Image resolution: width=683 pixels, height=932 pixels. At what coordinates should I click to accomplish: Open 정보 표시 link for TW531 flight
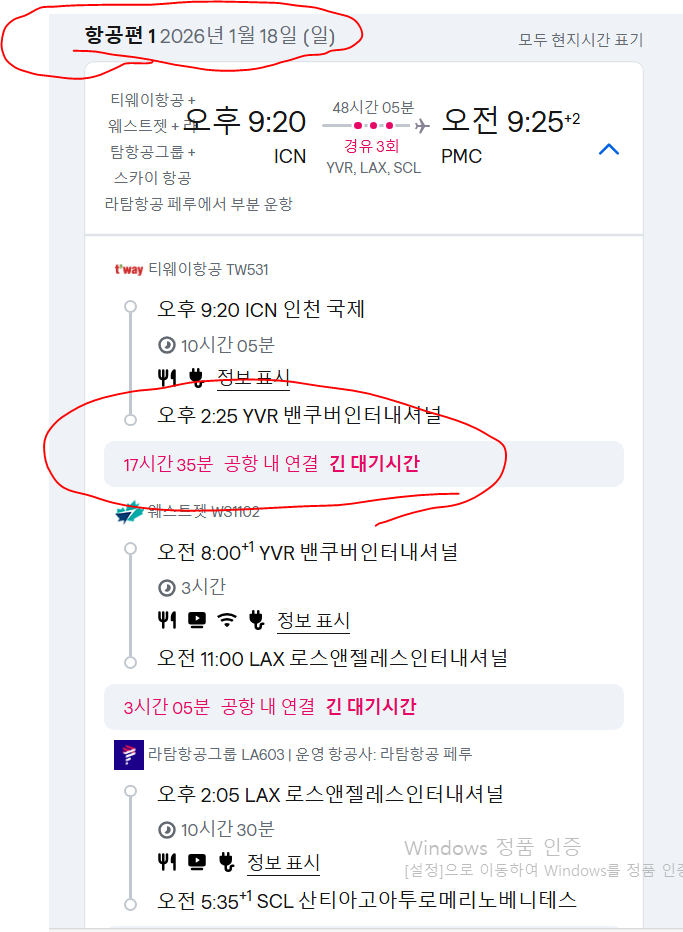point(254,377)
